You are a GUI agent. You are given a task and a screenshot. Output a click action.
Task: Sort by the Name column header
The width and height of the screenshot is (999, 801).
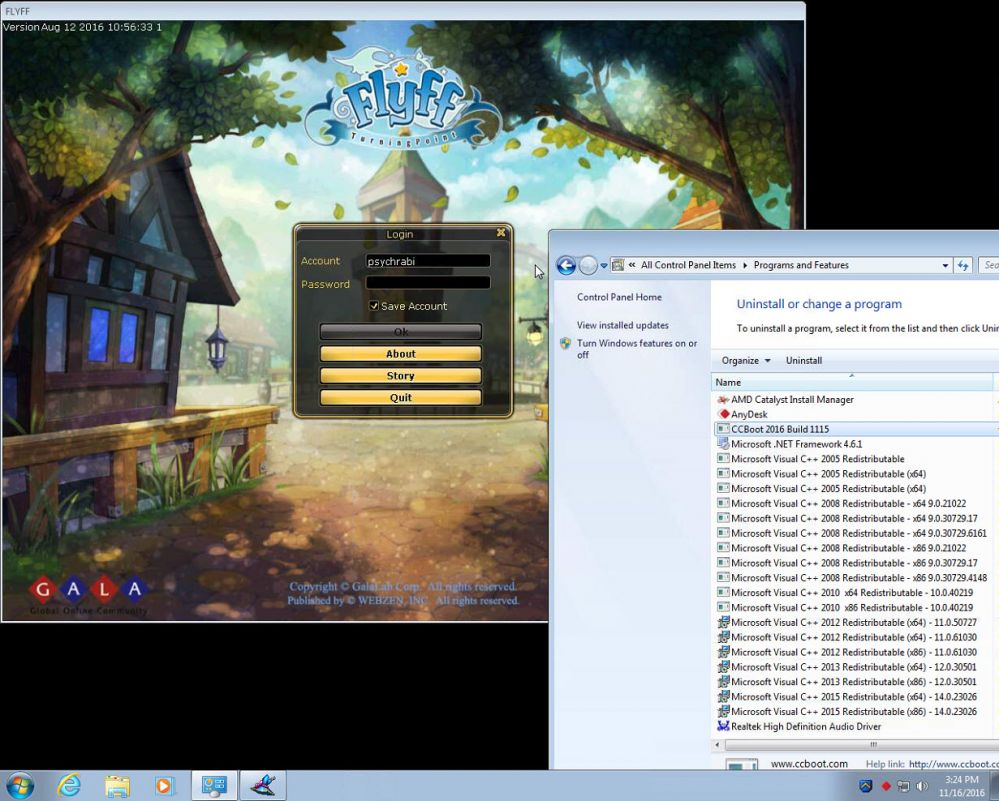tap(851, 382)
